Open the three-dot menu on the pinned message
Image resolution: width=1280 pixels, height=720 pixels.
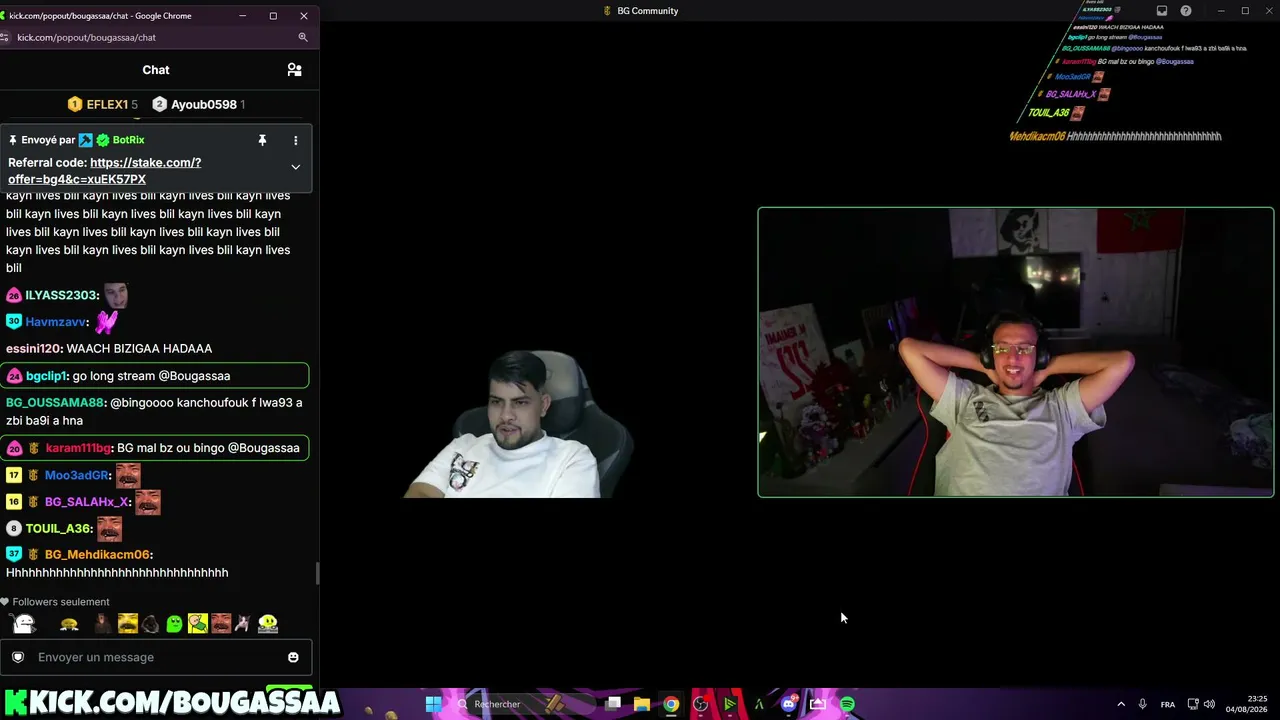click(x=295, y=140)
